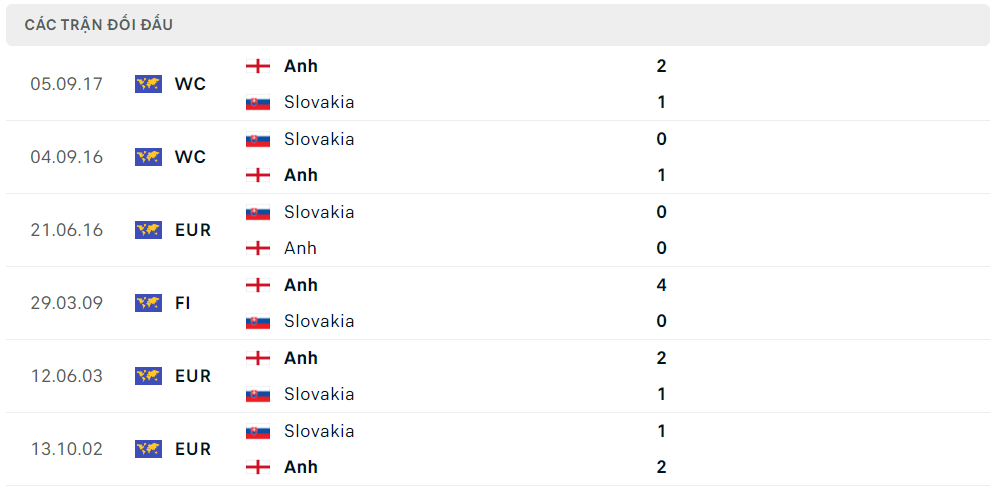Click the England flag in the 12.06.03 match
Screen dimensions: 997x497
258,358
